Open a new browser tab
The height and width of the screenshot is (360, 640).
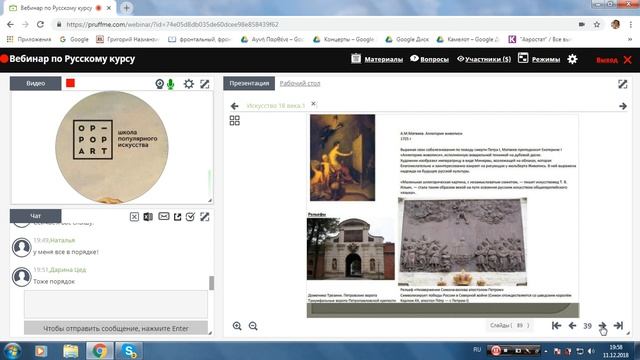click(x=127, y=8)
